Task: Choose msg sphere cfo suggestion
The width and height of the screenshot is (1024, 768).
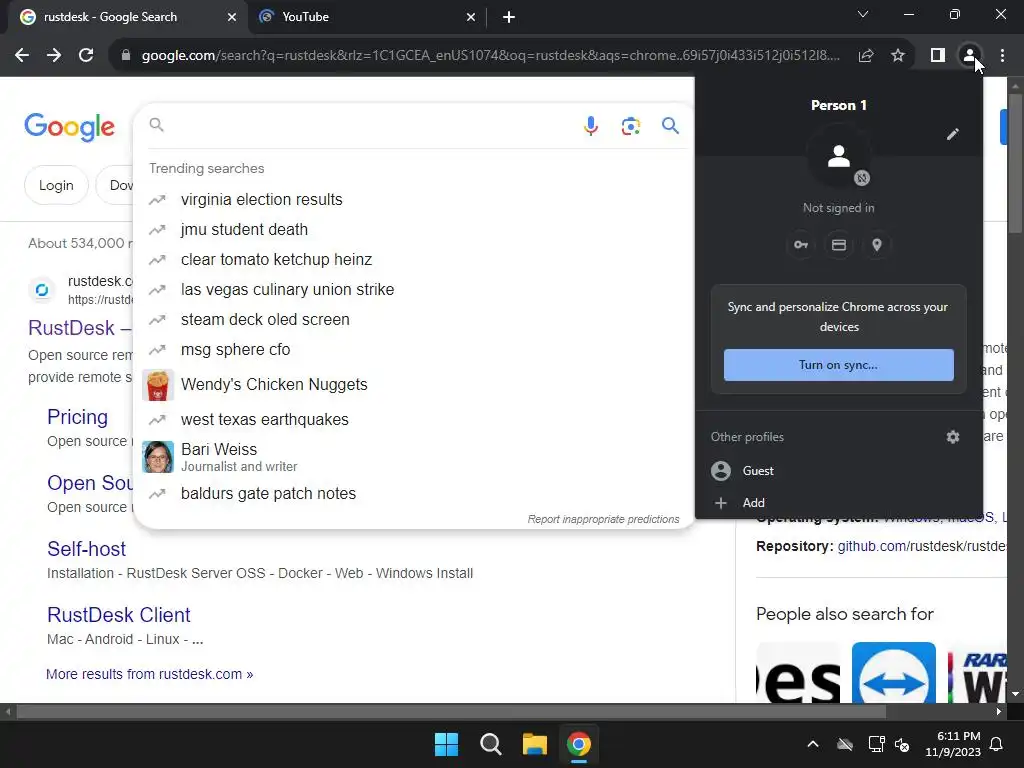Action: (413, 349)
